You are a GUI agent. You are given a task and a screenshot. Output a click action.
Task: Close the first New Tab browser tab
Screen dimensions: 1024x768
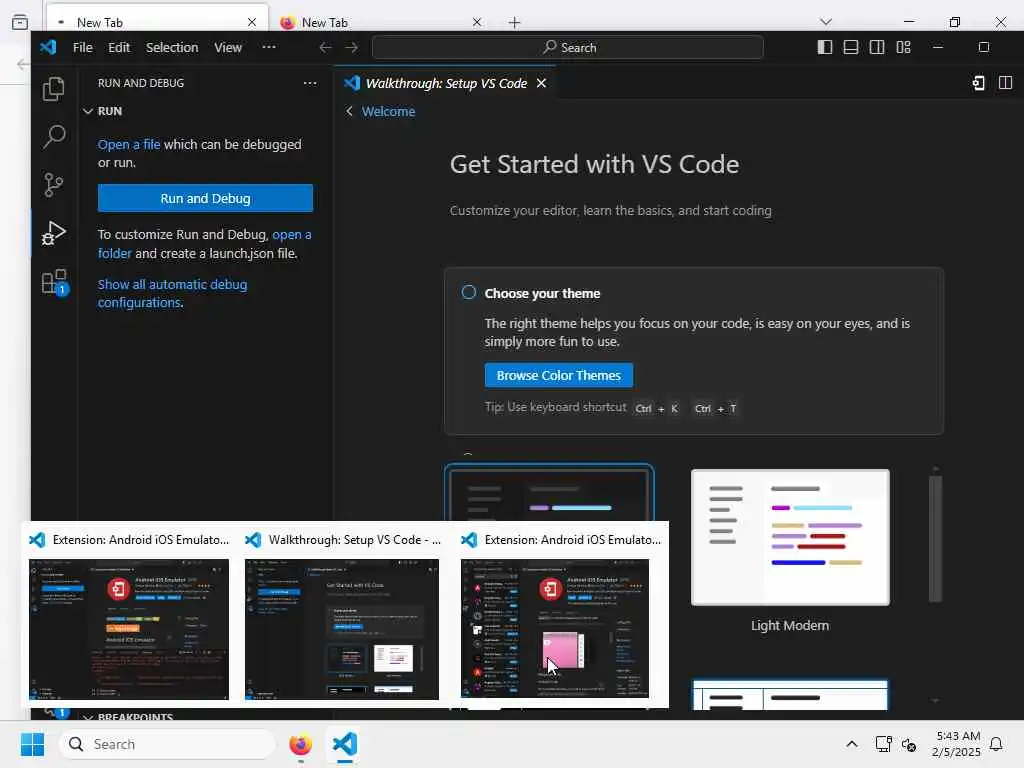252,22
